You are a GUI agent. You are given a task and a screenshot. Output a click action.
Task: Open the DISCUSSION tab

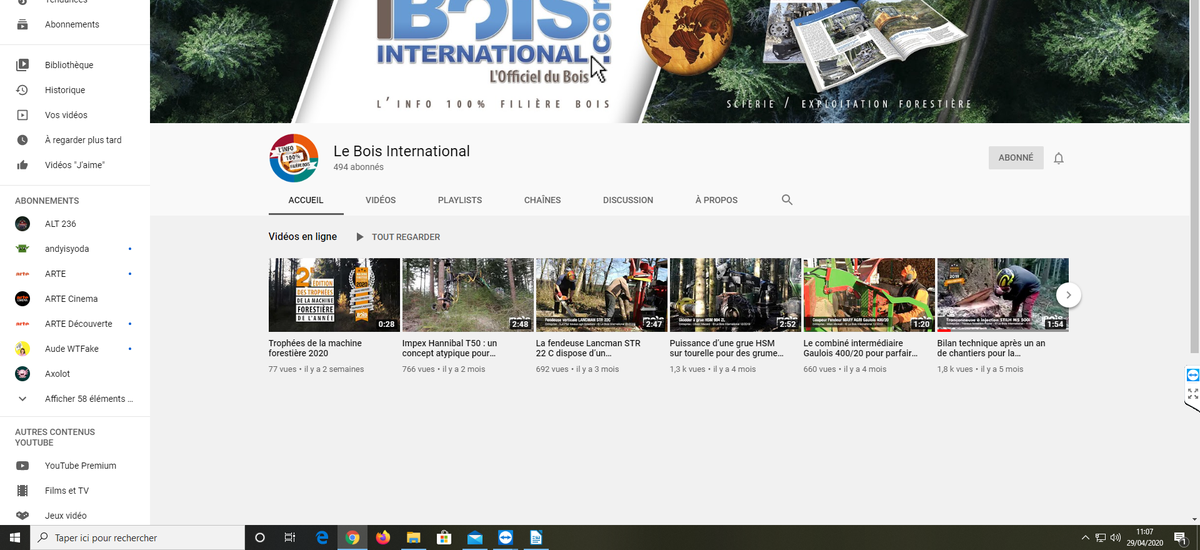pyautogui.click(x=628, y=200)
